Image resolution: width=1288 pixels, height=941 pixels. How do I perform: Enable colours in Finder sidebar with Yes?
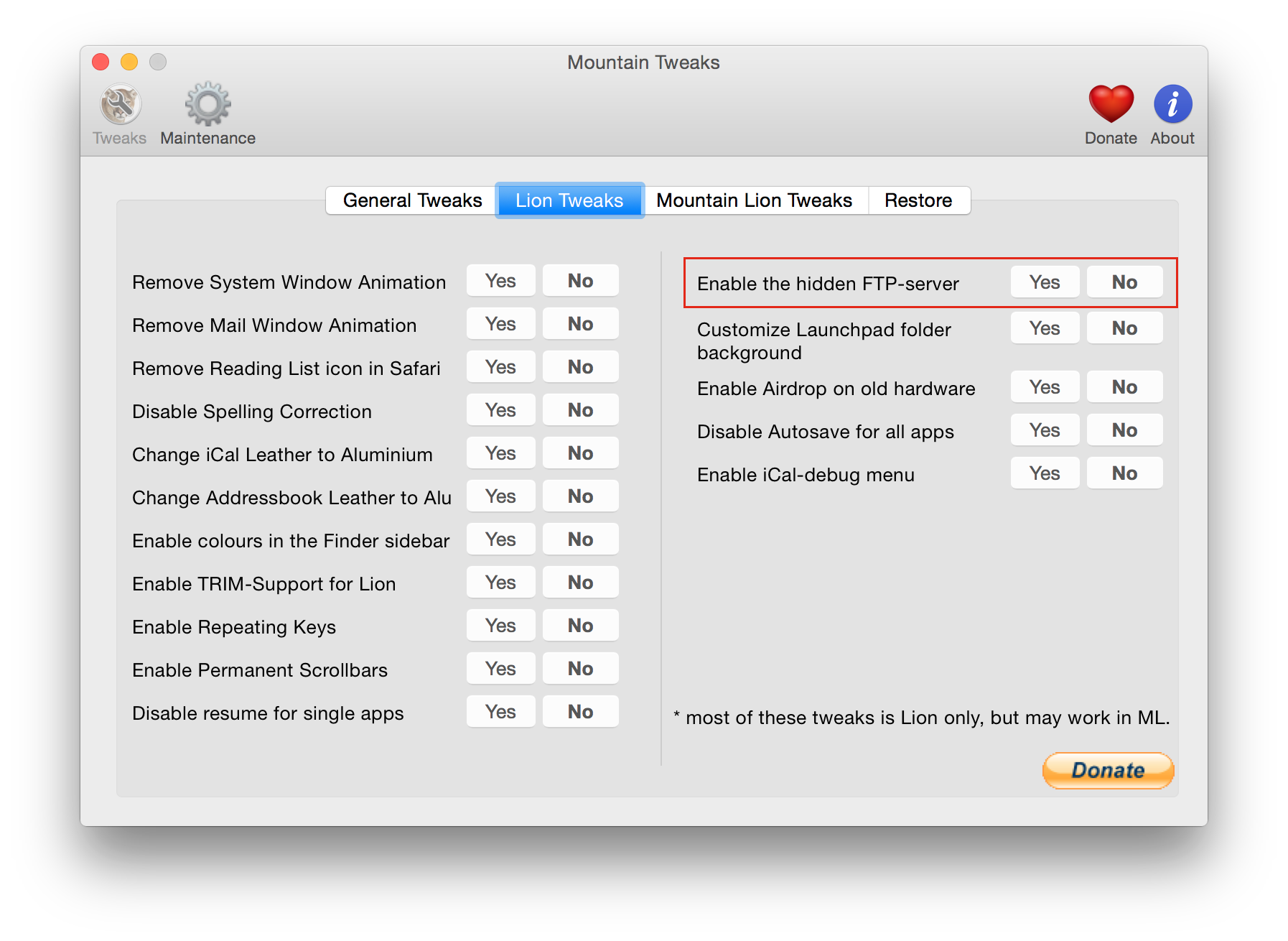[500, 539]
